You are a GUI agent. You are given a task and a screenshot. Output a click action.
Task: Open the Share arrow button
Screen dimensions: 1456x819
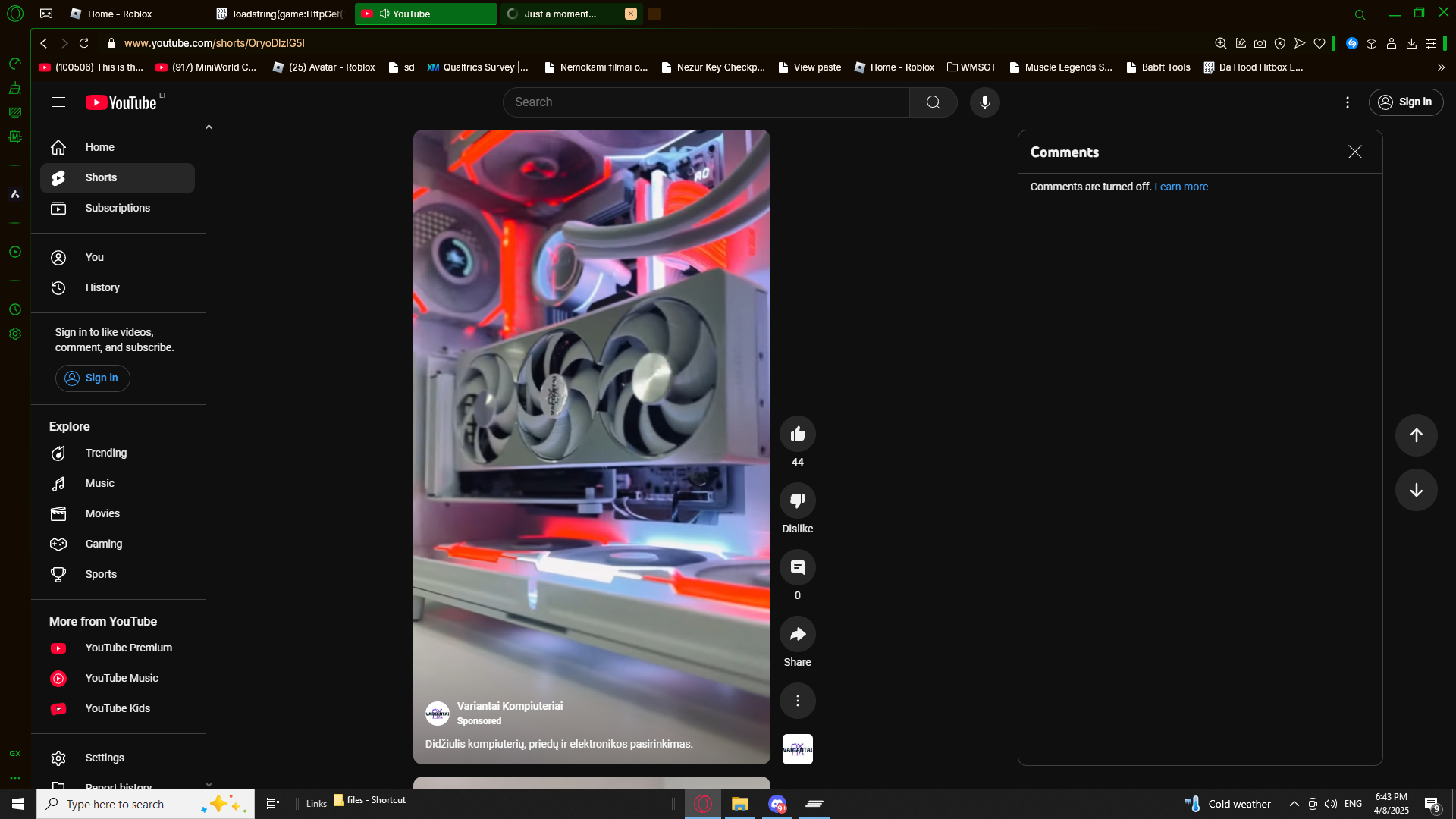(x=797, y=634)
